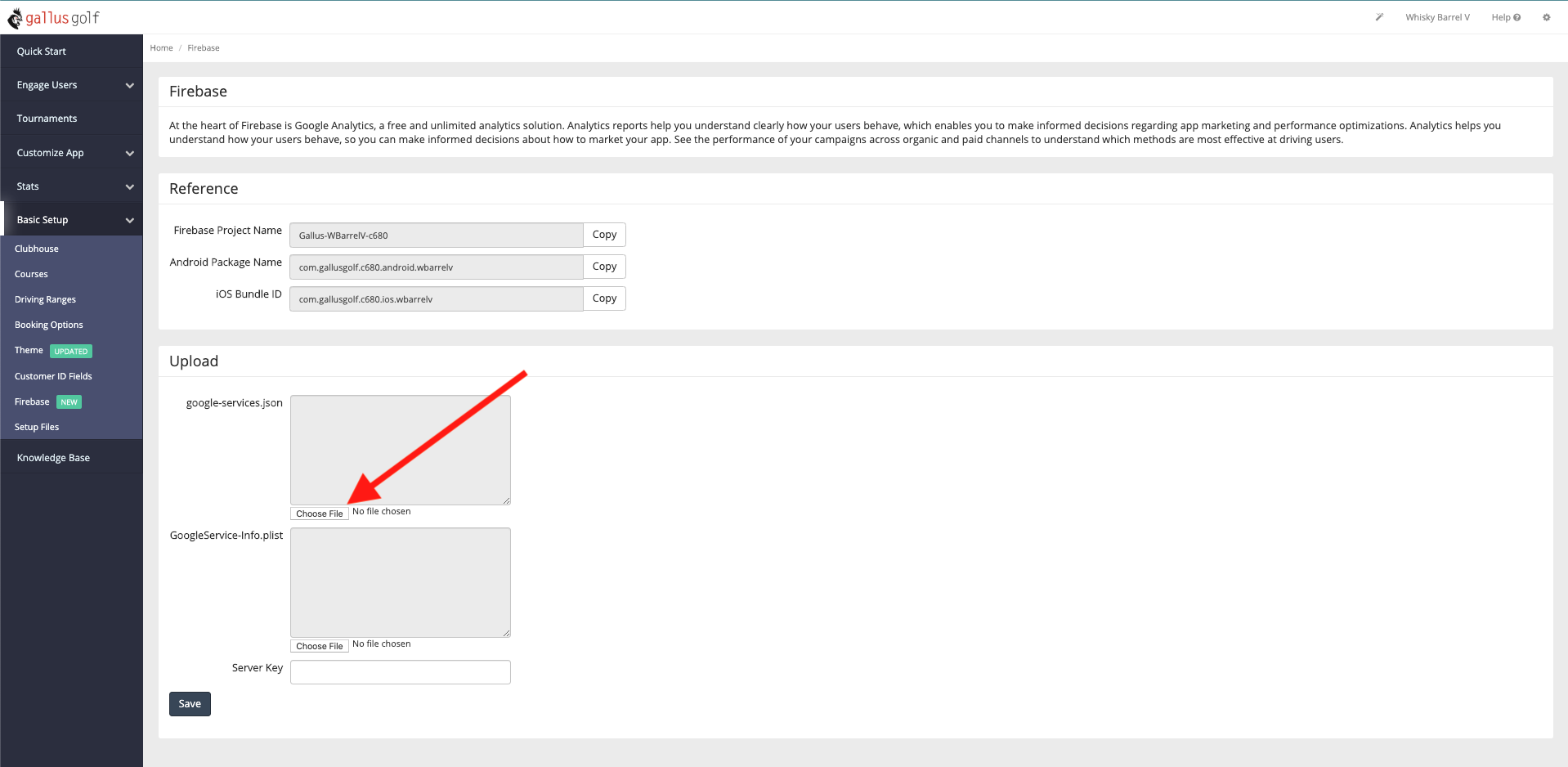Collapse the Basic Setup menu
This screenshot has height=767, width=1568.
point(72,220)
